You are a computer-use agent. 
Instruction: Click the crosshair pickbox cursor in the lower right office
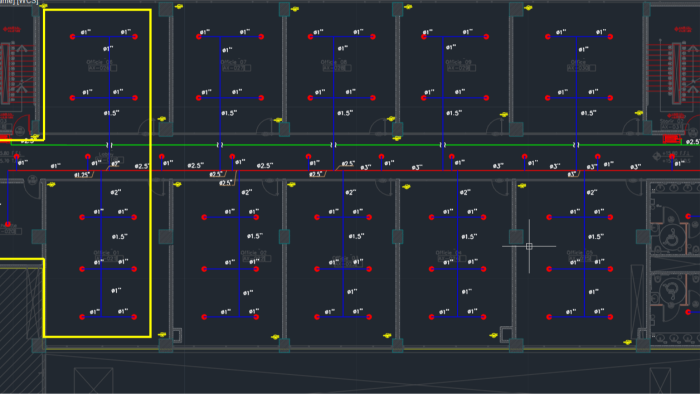529,246
